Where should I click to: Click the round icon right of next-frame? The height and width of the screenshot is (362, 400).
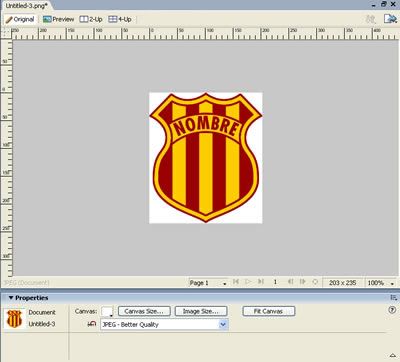315,282
